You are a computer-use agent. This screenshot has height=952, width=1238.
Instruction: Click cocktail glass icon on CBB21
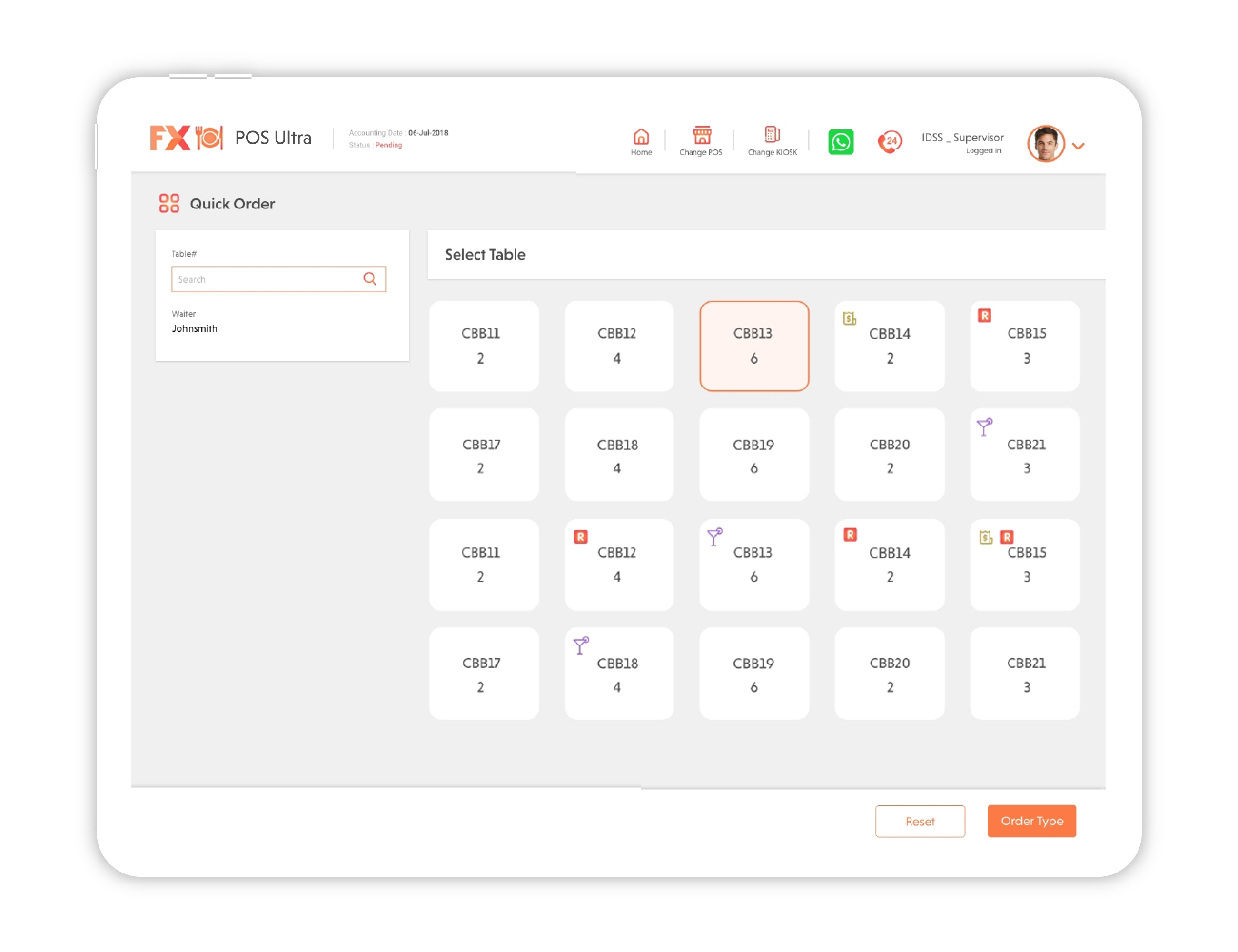(984, 426)
